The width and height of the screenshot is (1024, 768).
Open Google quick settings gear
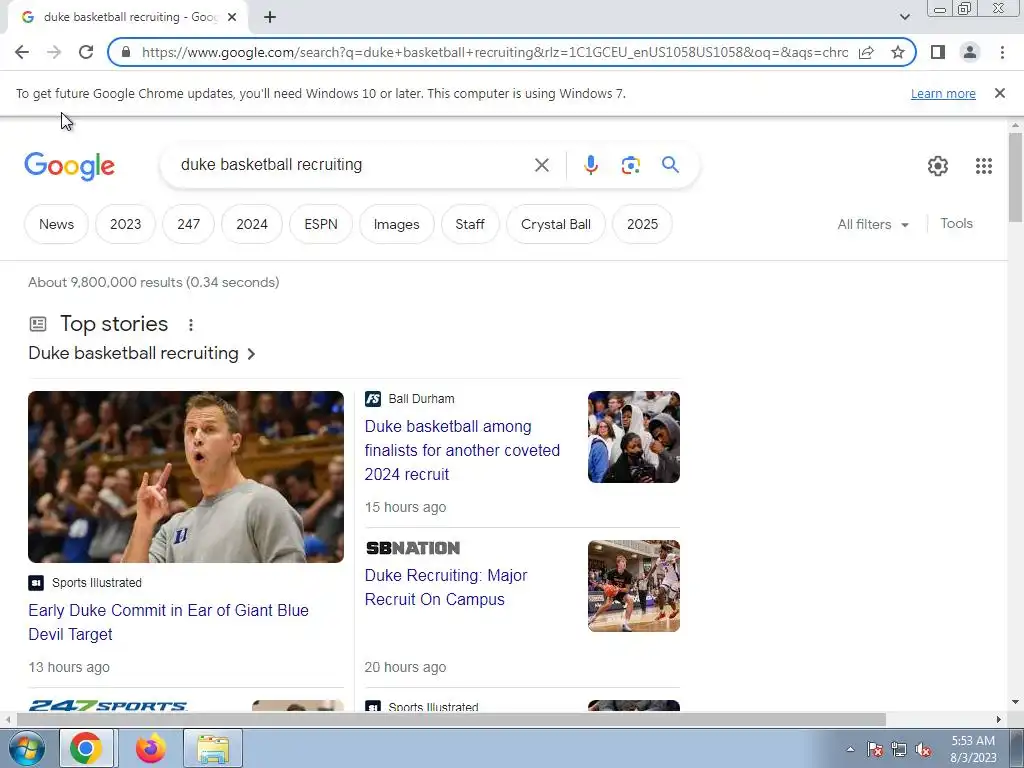(938, 166)
